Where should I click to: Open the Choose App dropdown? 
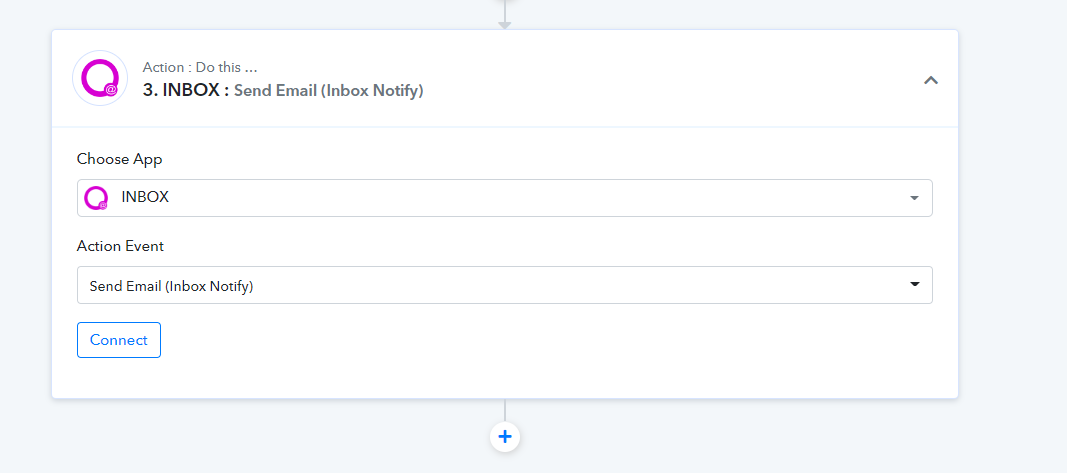click(x=504, y=198)
